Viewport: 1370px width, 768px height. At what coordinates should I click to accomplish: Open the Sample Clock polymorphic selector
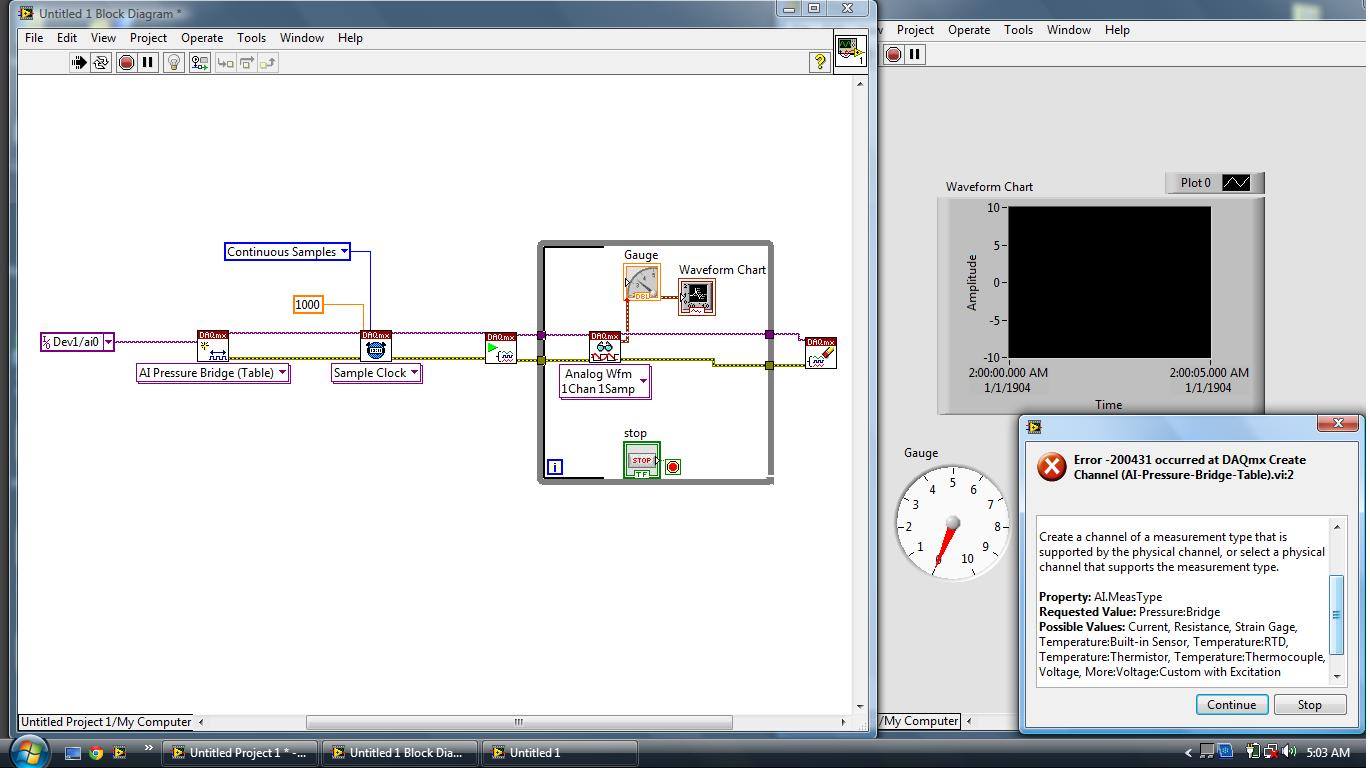[414, 373]
